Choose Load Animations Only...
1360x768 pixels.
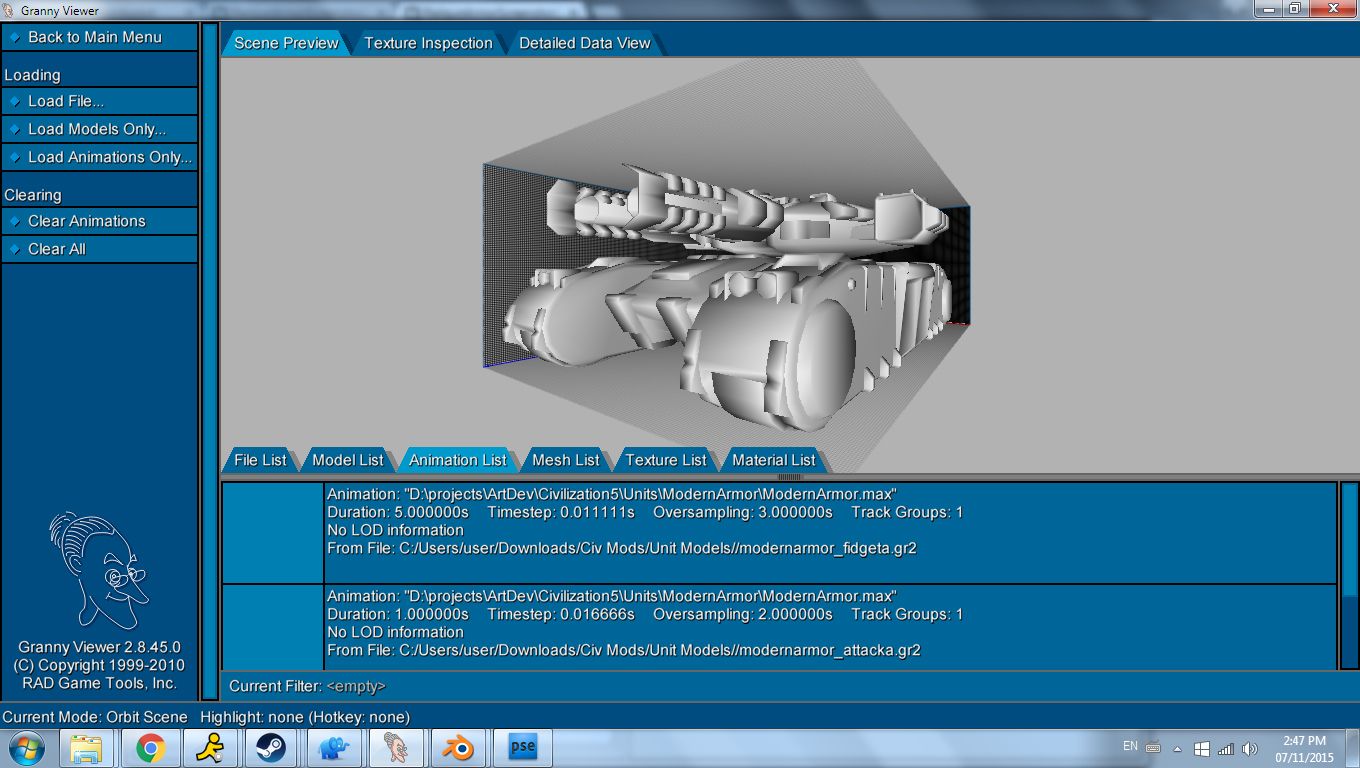(x=99, y=157)
